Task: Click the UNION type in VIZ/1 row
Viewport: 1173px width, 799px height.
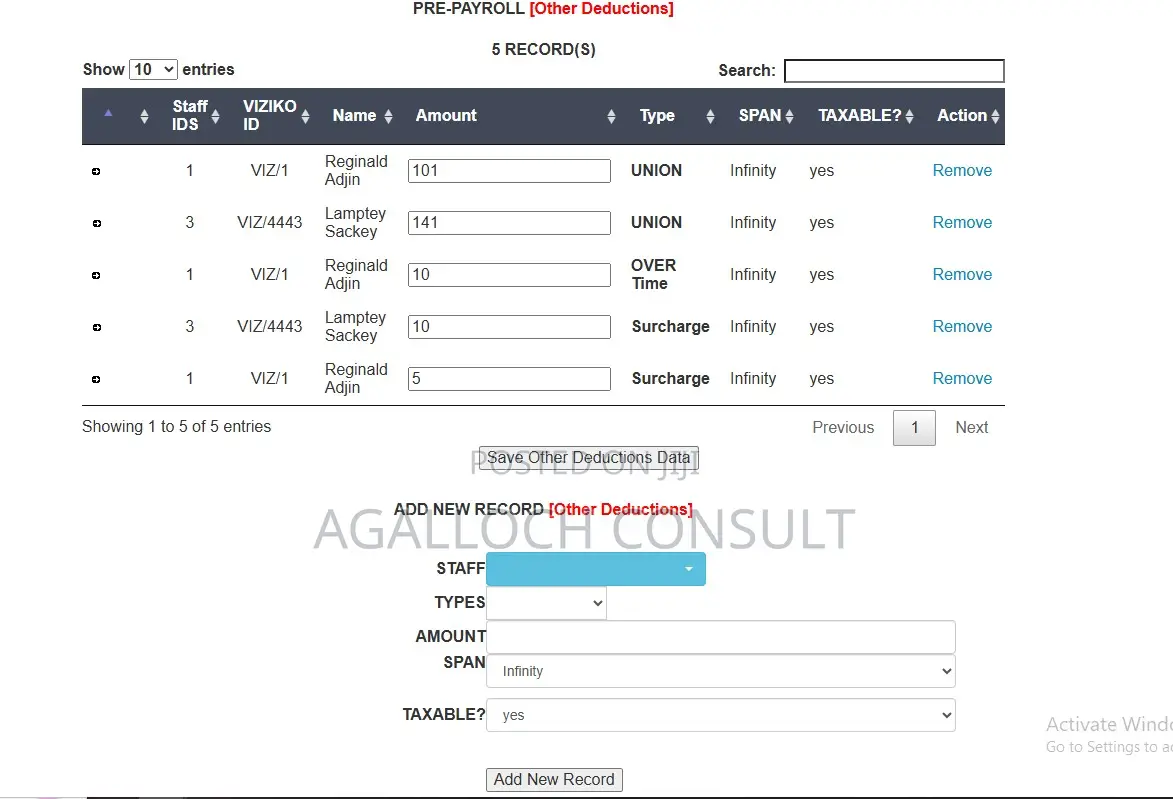Action: pyautogui.click(x=656, y=171)
